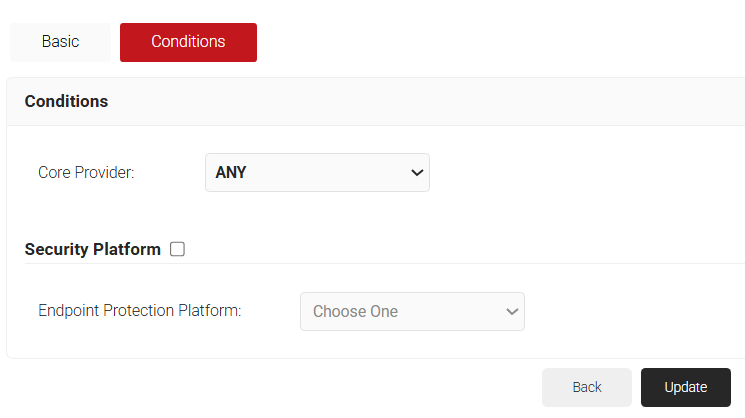Open the Core Provider dropdown

[x=317, y=172]
